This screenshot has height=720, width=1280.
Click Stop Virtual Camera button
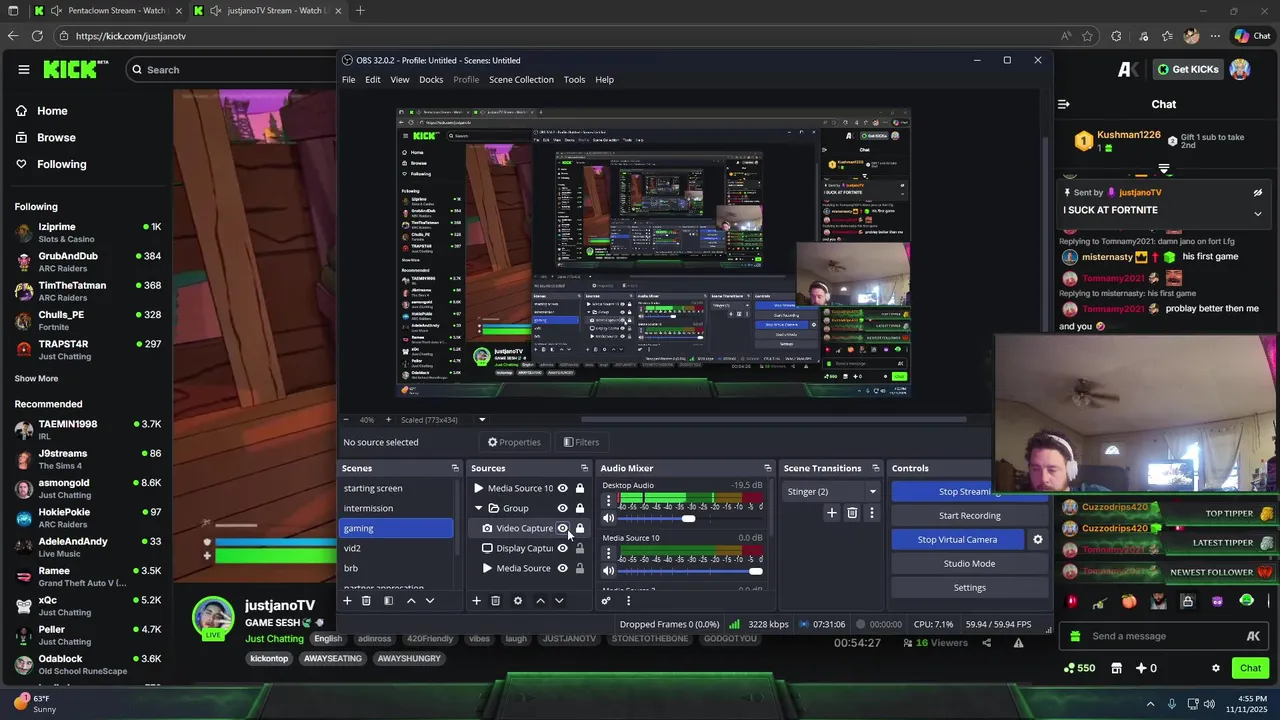(x=957, y=540)
